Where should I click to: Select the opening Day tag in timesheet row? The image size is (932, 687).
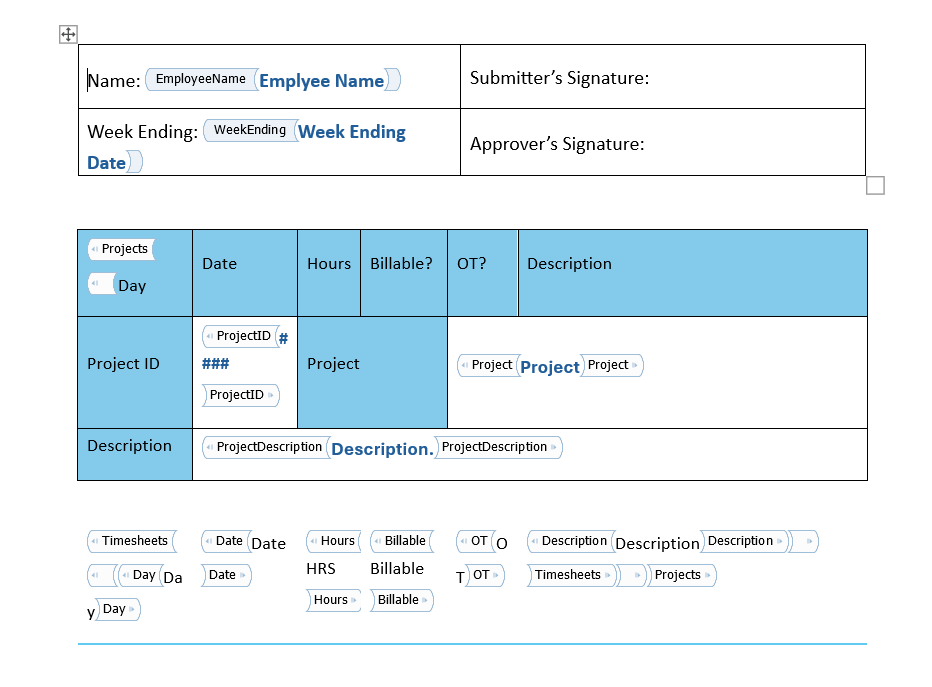(x=140, y=575)
